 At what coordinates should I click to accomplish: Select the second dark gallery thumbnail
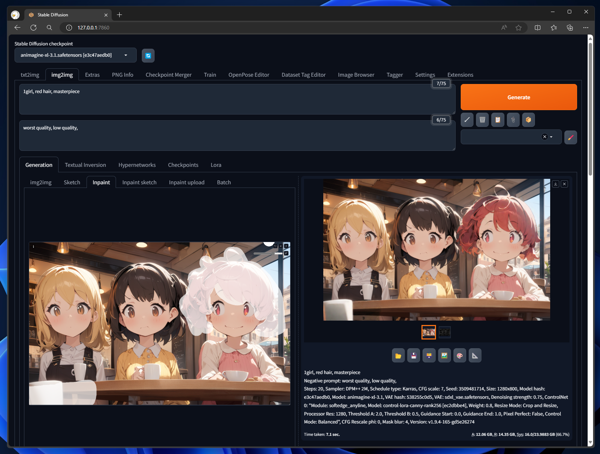[x=444, y=332]
